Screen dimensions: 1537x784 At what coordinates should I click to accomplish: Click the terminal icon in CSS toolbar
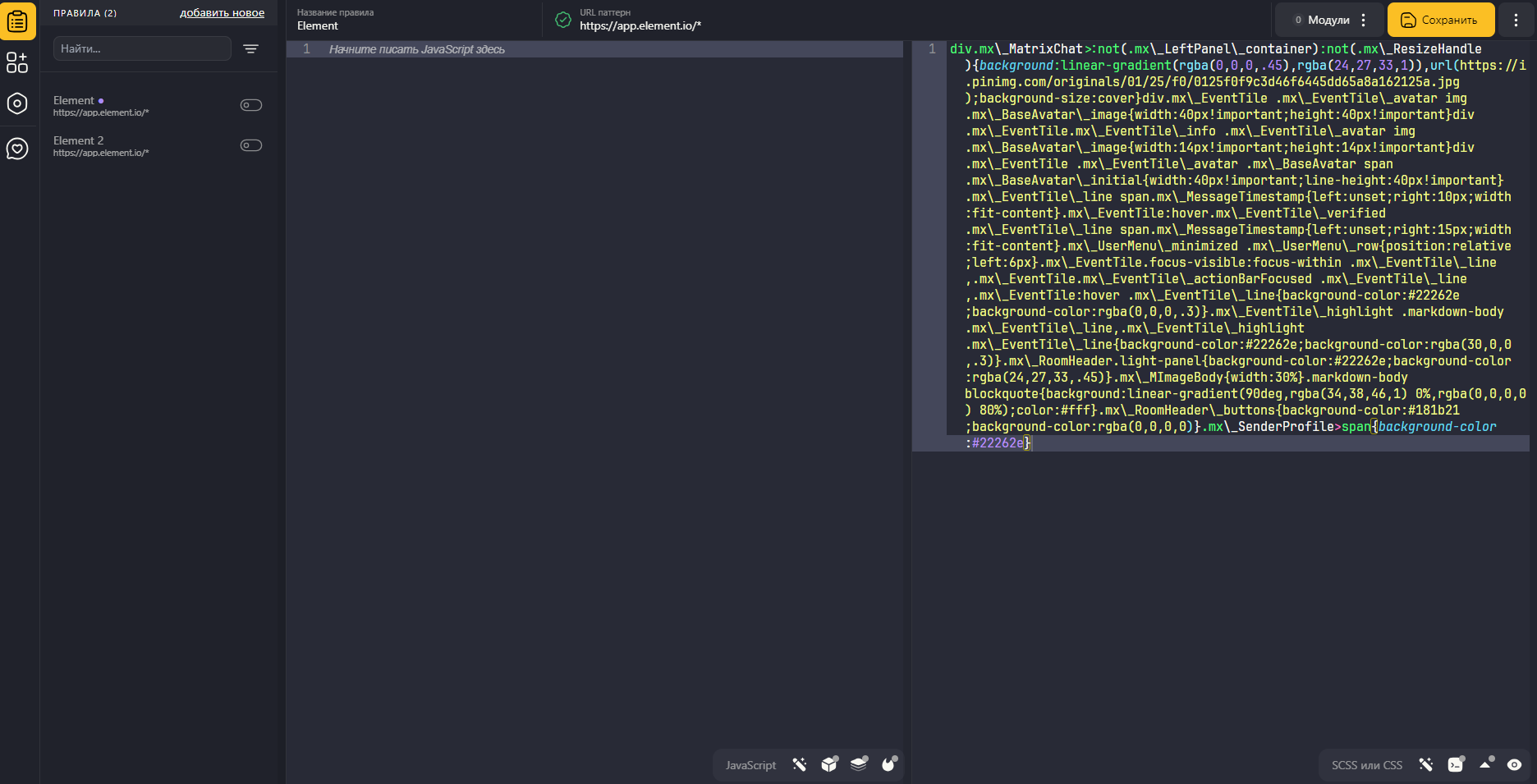coord(1456,764)
